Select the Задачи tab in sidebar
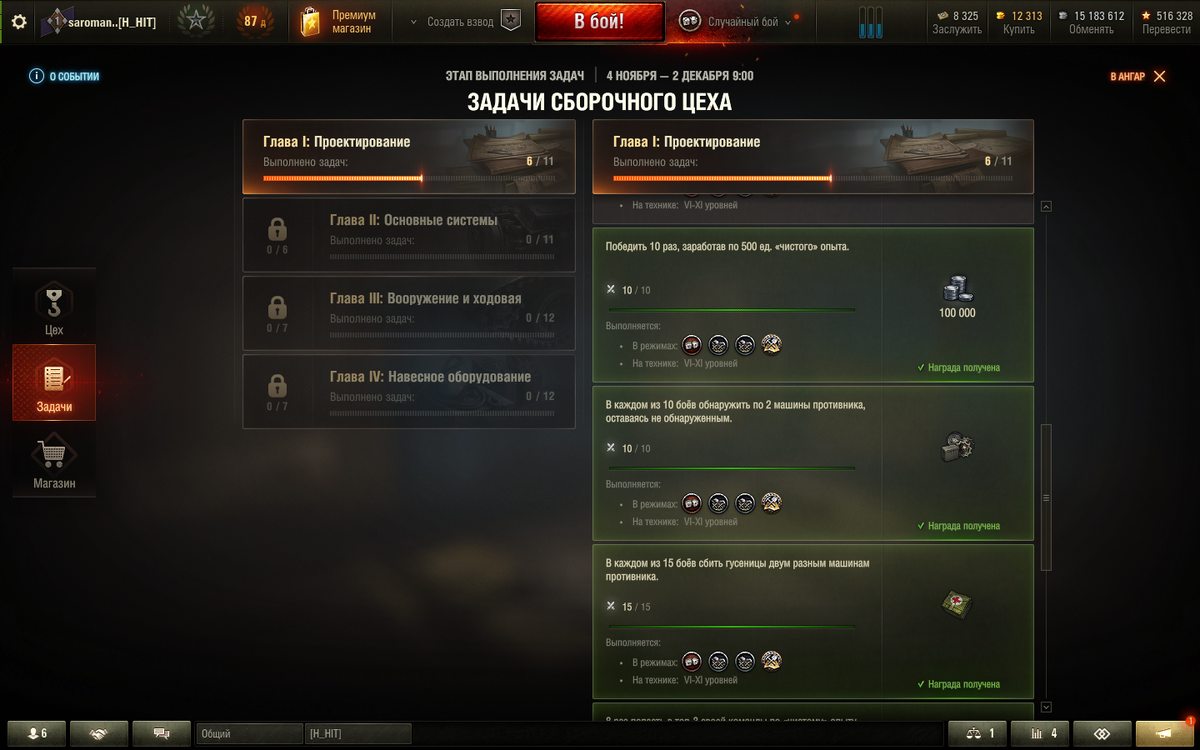 (x=54, y=383)
